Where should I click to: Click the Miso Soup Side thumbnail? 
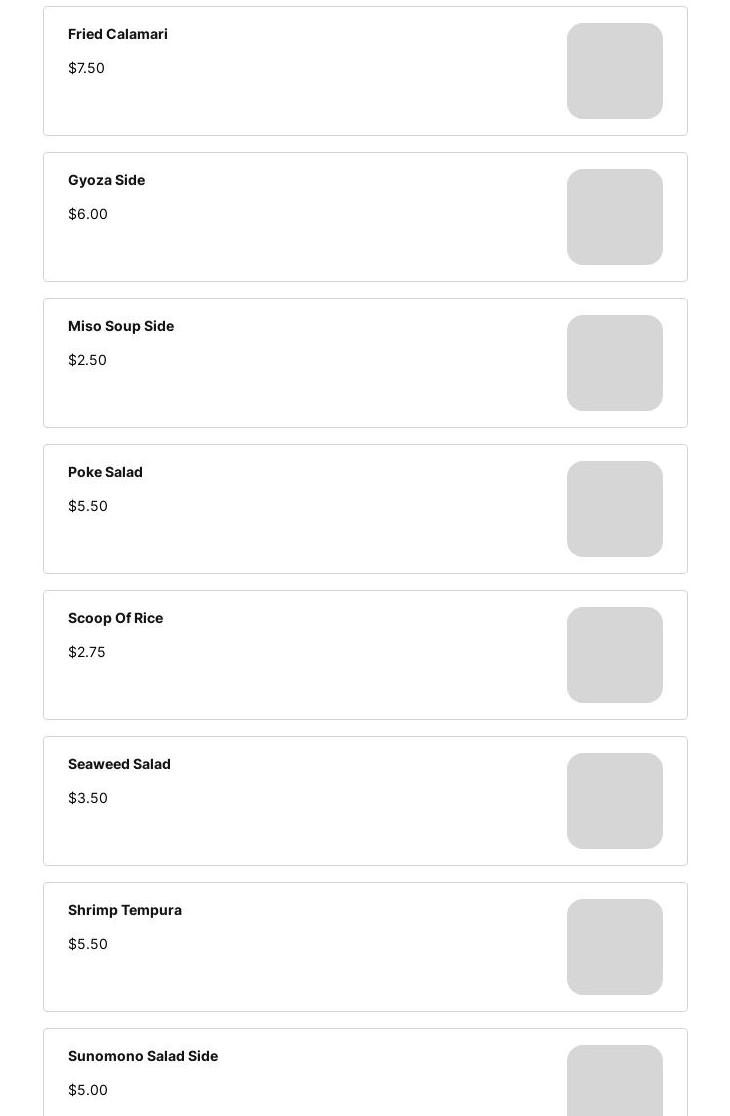point(614,363)
